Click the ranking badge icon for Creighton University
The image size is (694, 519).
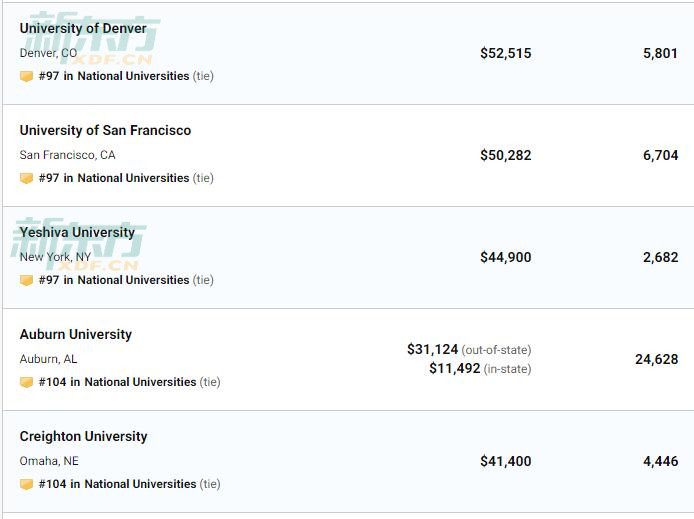(x=27, y=484)
